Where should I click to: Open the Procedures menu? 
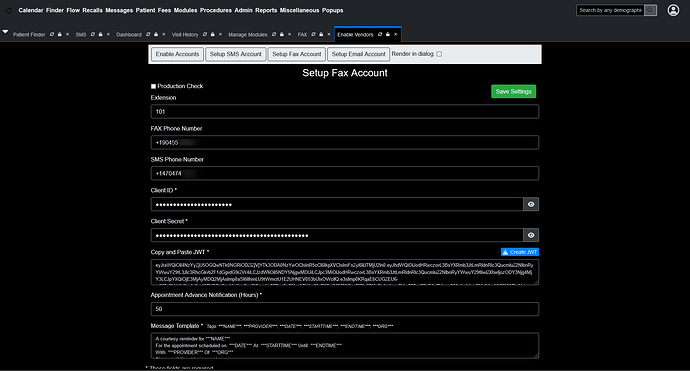216,10
